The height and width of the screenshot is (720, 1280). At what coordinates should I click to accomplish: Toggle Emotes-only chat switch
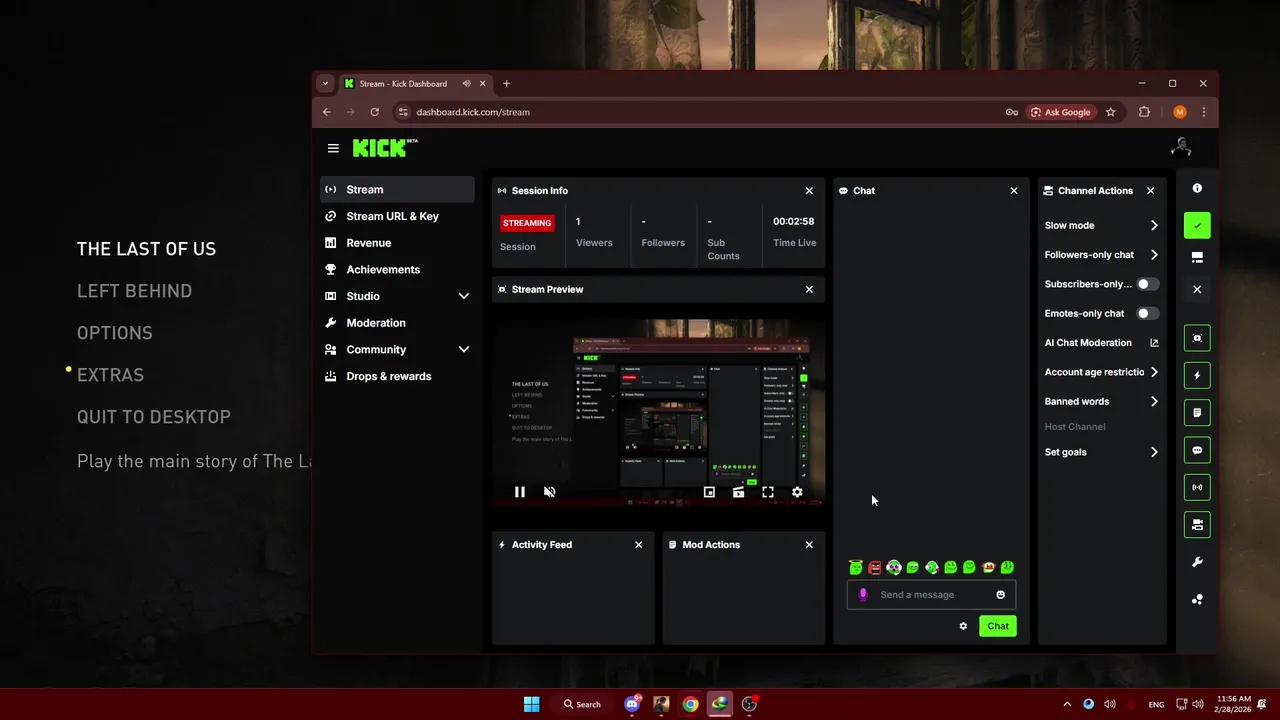click(x=1148, y=313)
